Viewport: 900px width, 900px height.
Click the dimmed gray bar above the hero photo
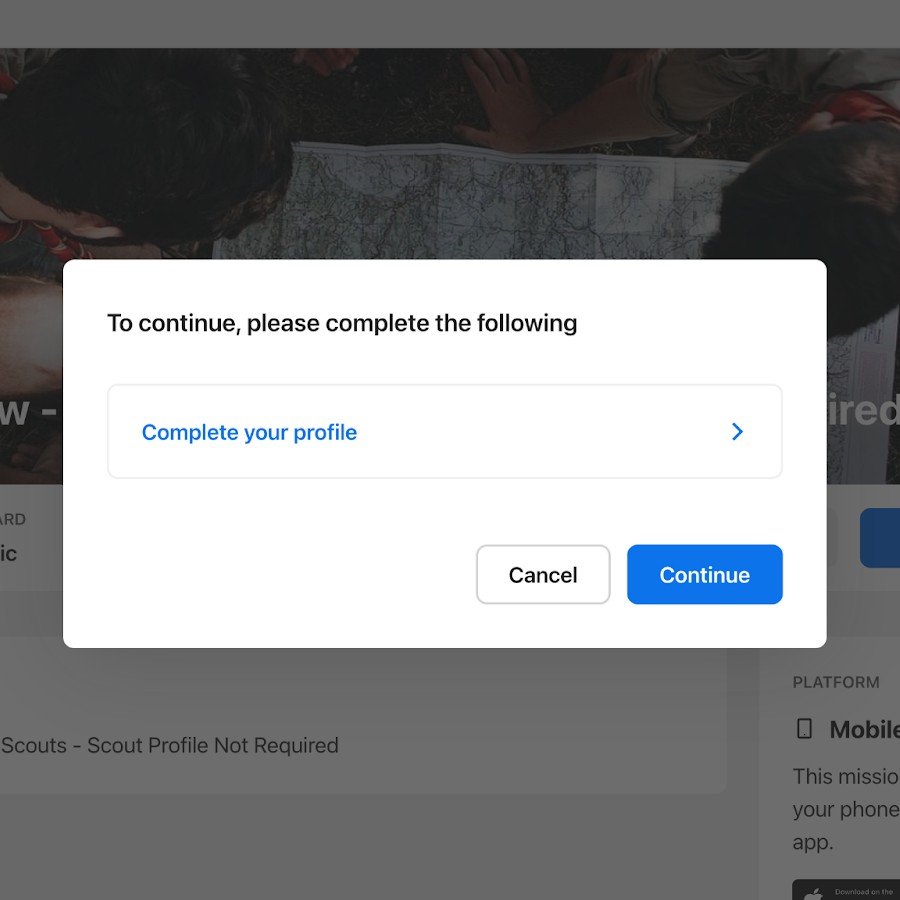[x=450, y=24]
